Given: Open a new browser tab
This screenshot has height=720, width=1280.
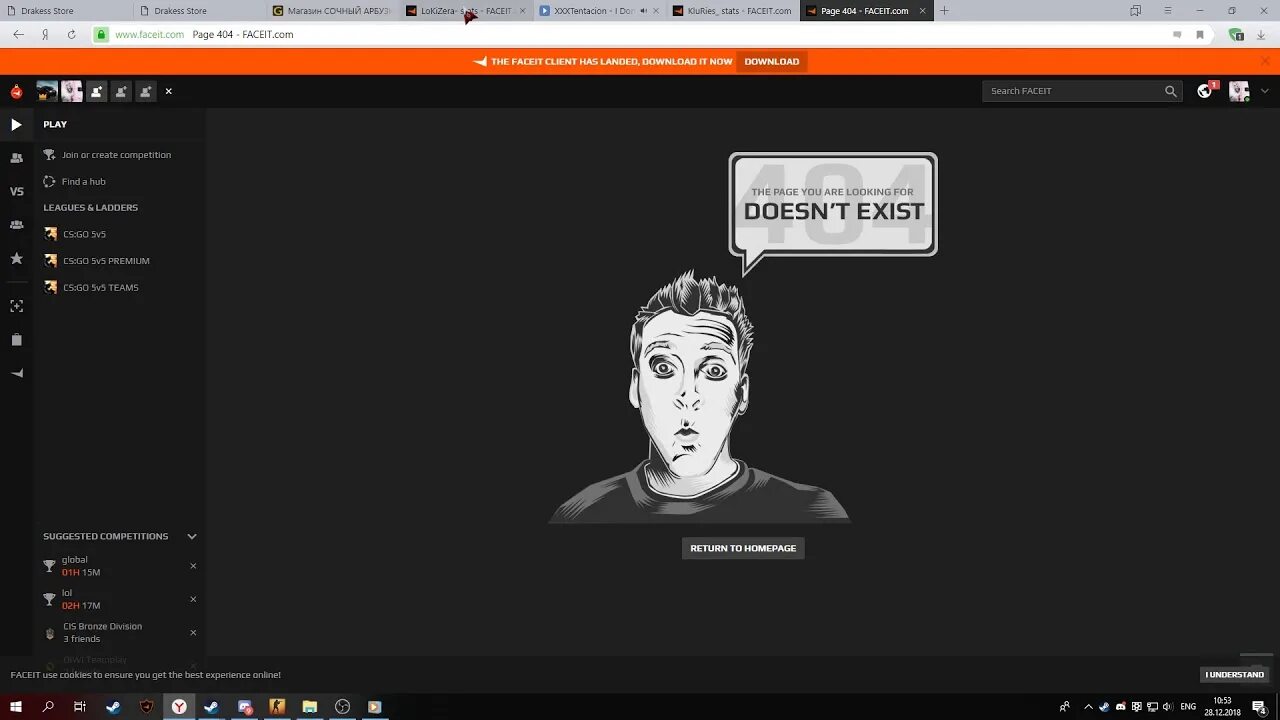Looking at the screenshot, I should click(x=944, y=11).
